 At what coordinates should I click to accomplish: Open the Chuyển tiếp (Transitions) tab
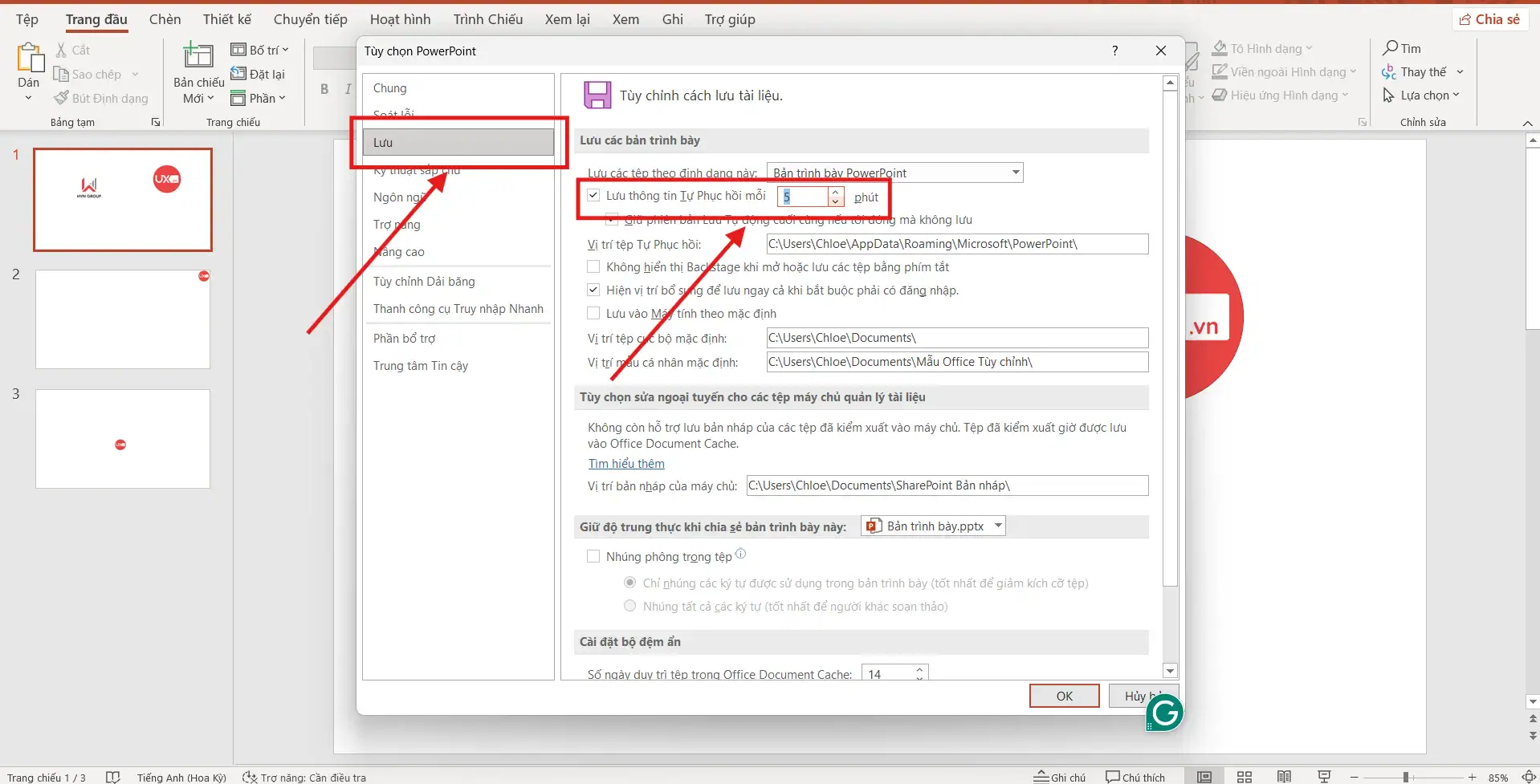click(311, 19)
